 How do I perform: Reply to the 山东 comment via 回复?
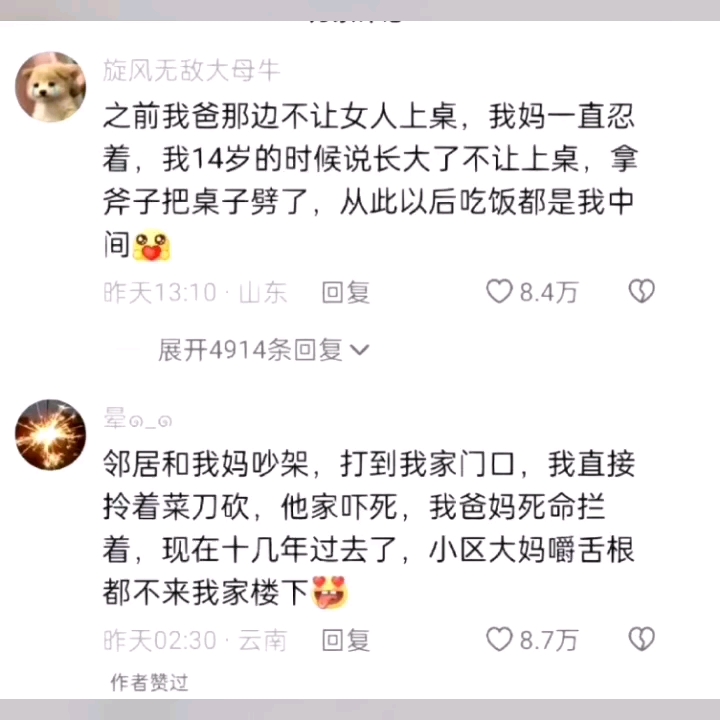346,292
